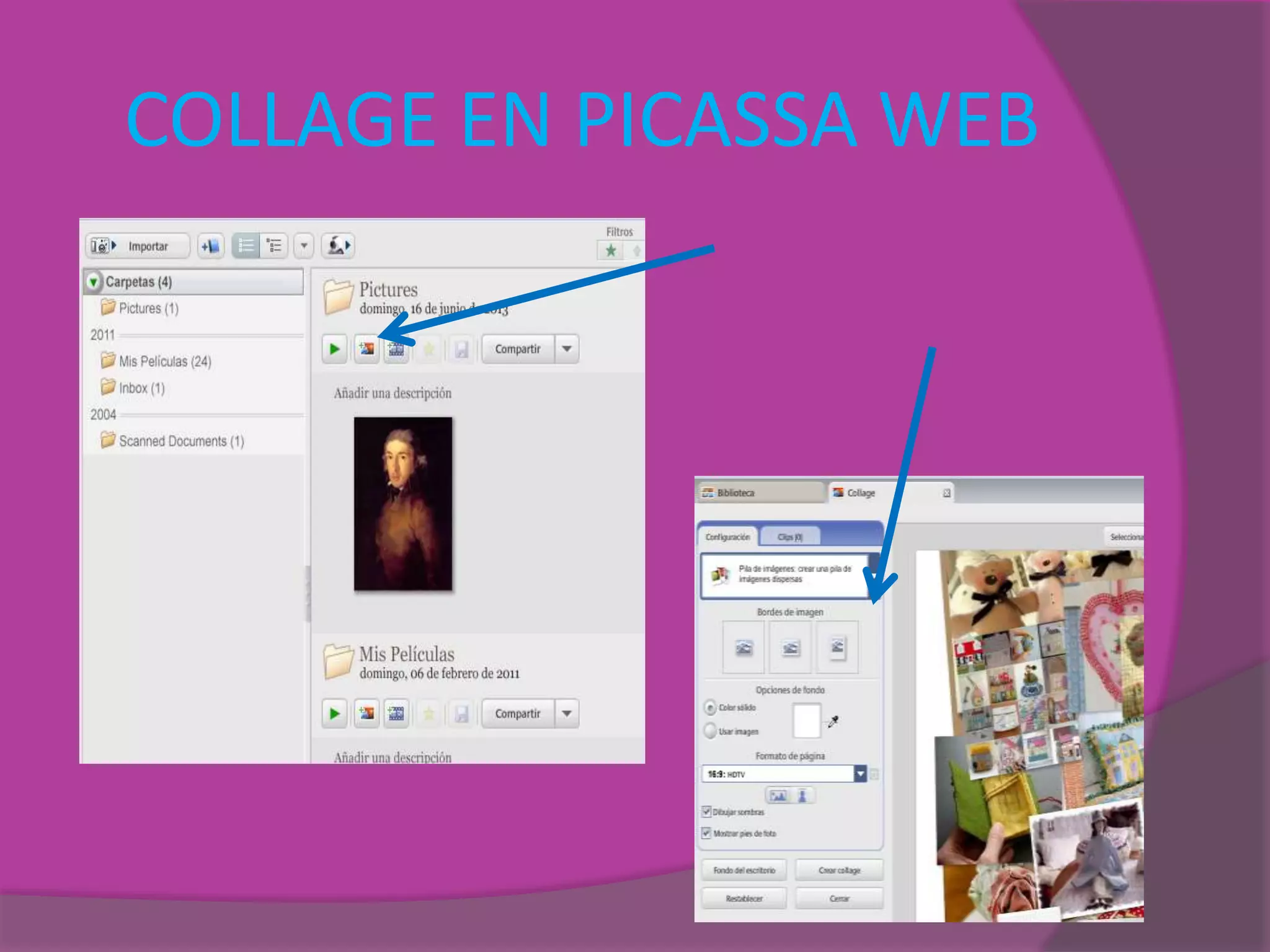
Task: Click Compartir for Pictures folder
Action: pos(518,349)
